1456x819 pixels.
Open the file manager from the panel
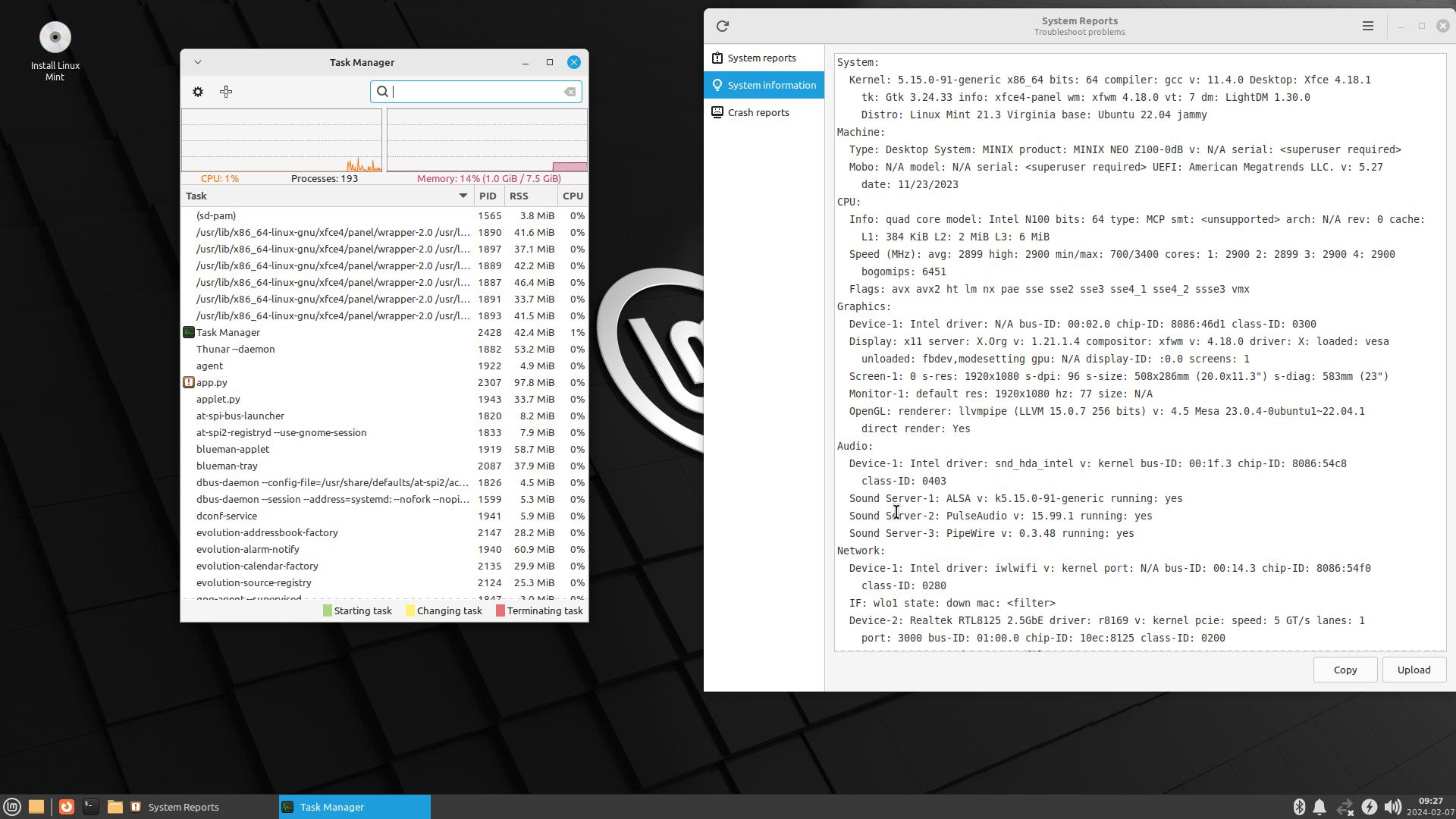click(115, 807)
